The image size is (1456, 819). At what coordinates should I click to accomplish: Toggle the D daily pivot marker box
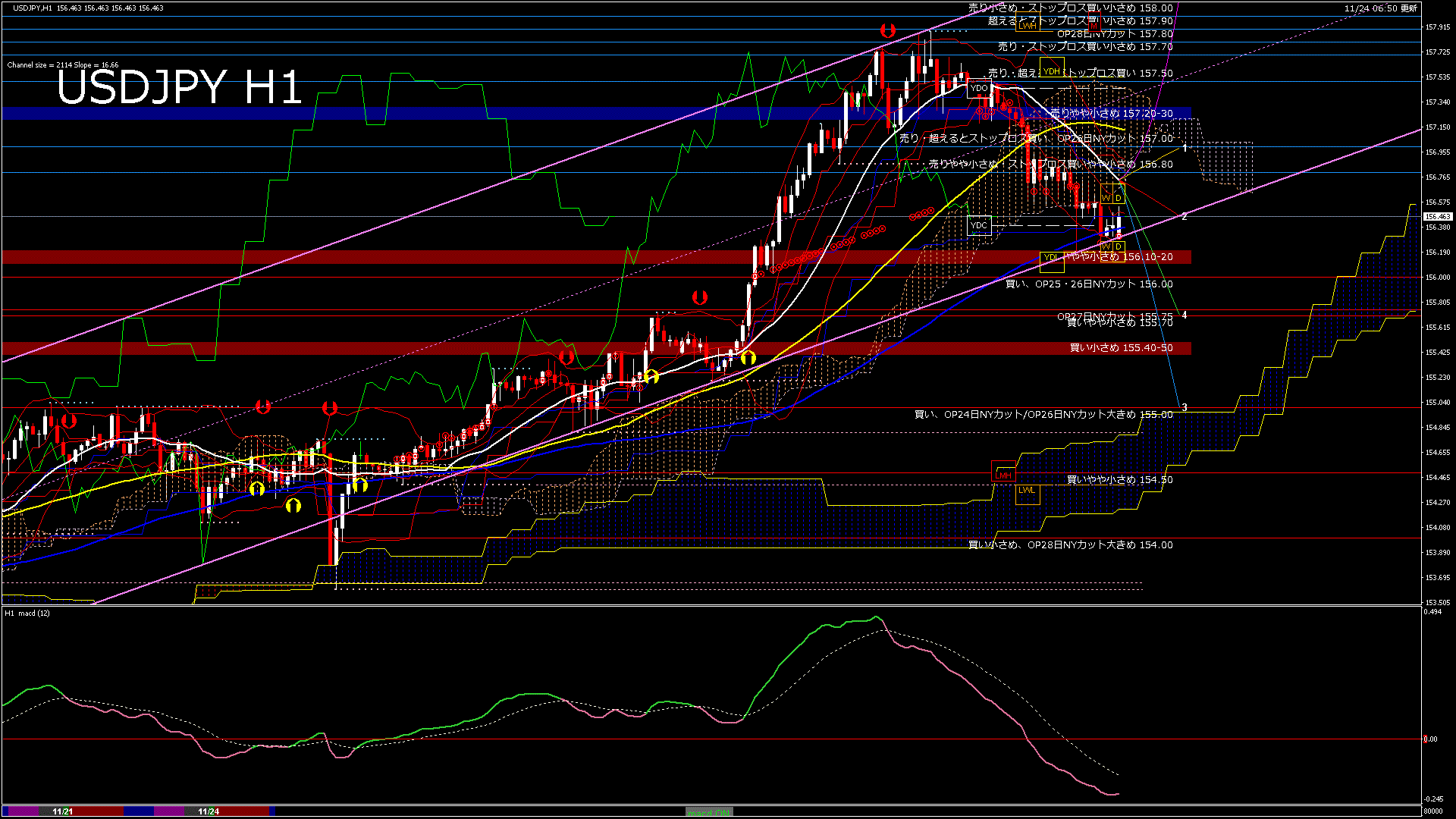point(1119,197)
